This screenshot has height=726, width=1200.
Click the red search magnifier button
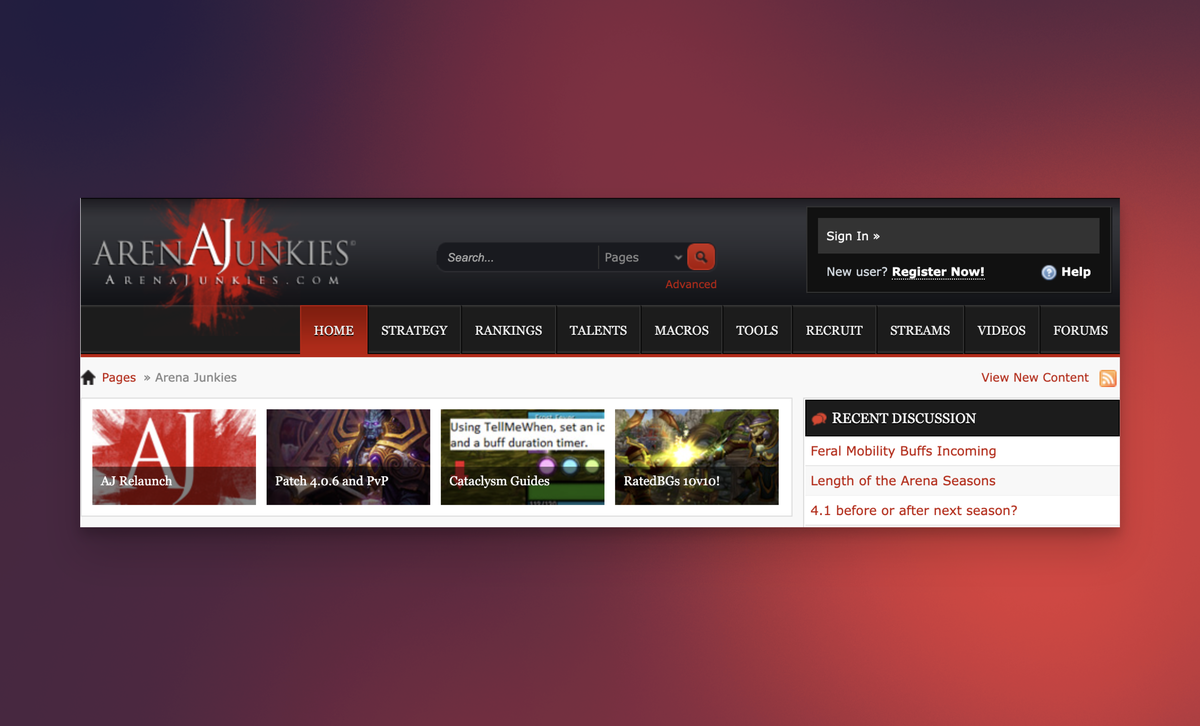pos(701,257)
